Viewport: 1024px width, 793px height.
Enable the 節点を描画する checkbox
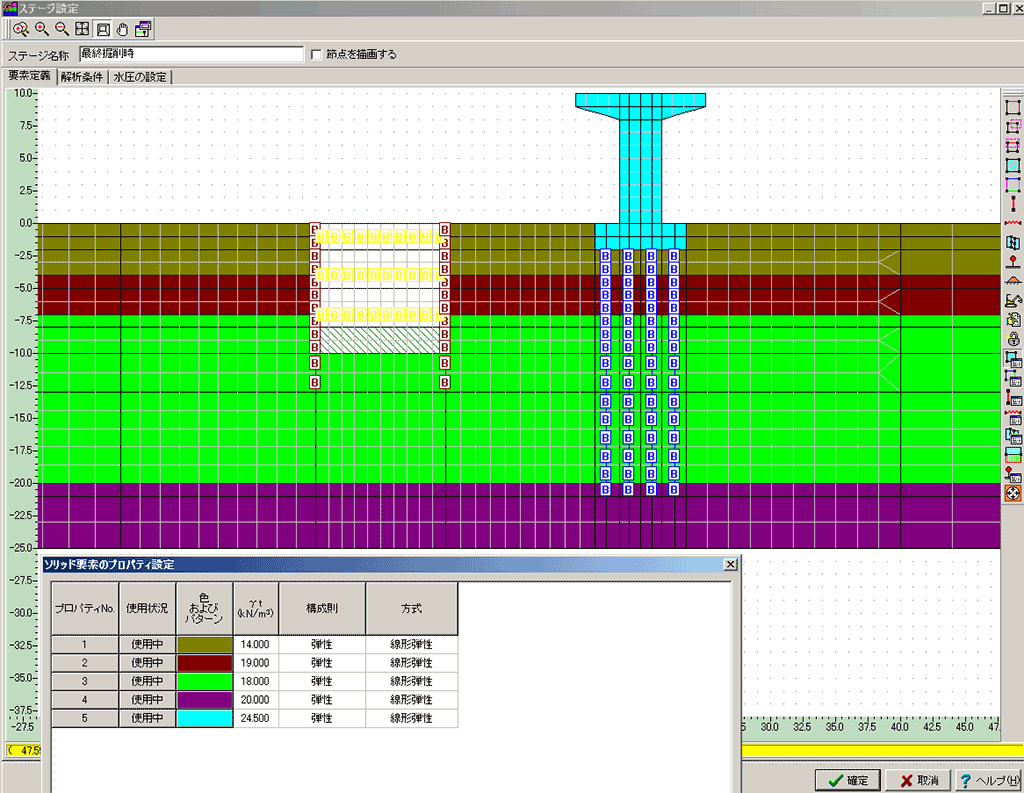318,55
